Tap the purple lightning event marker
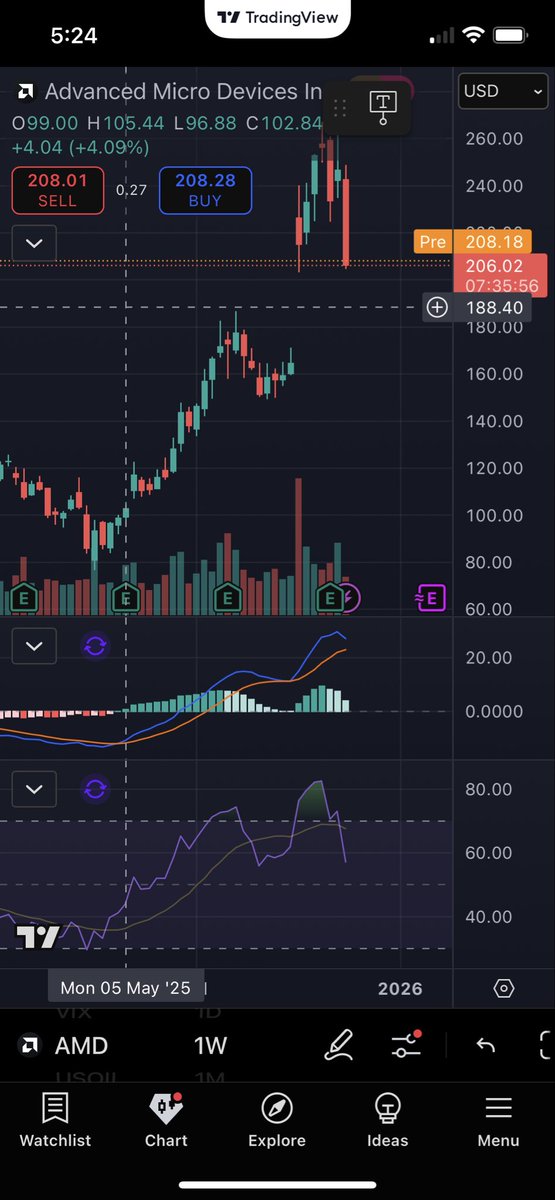This screenshot has height=1200, width=555. pyautogui.click(x=350, y=598)
